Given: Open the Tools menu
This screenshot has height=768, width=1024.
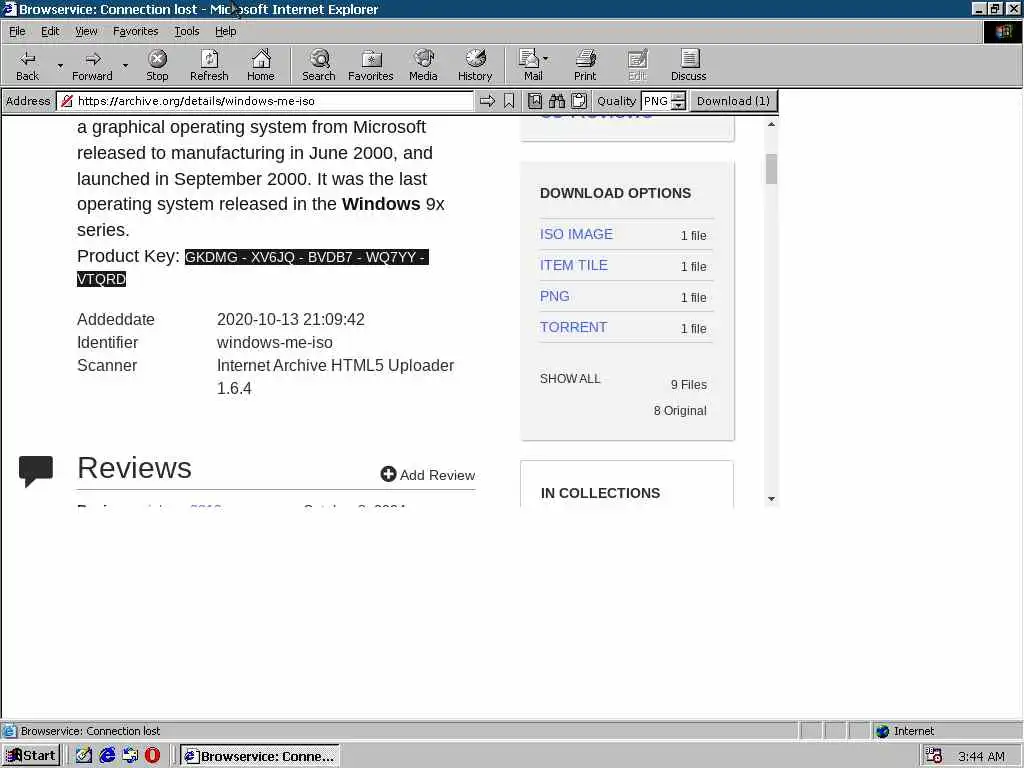Looking at the screenshot, I should (x=186, y=31).
